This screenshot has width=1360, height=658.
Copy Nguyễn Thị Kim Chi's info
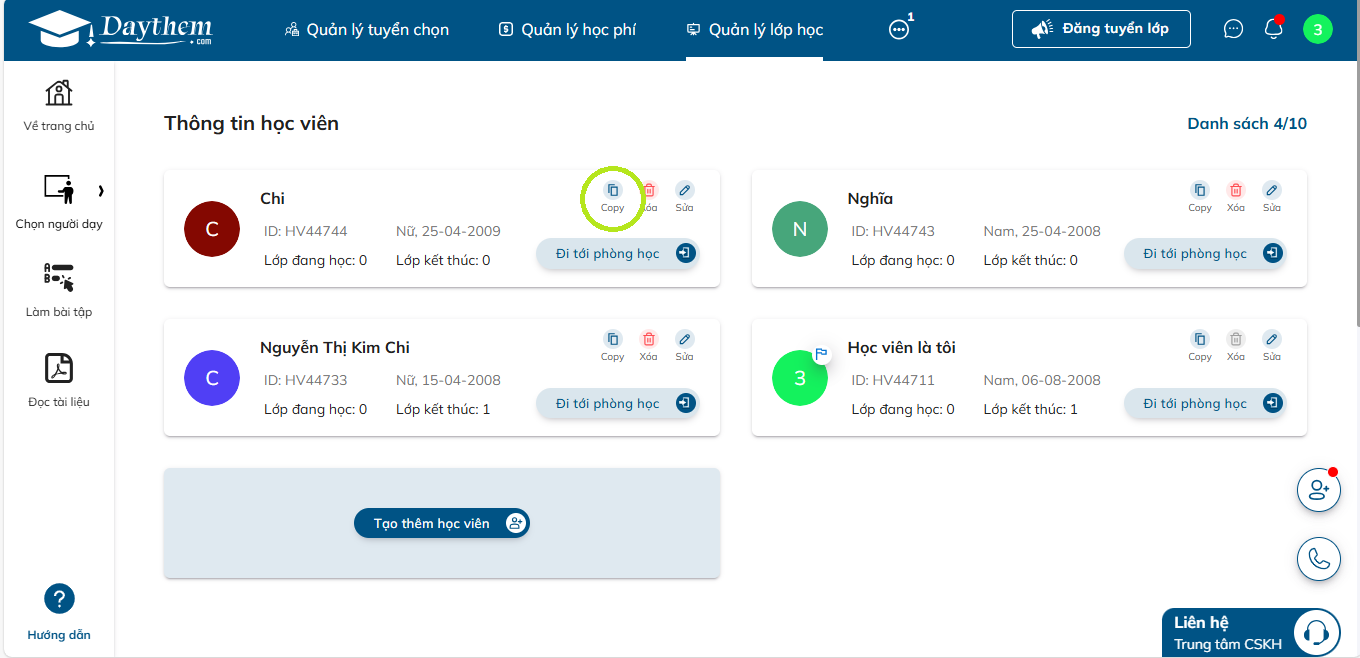pos(612,345)
